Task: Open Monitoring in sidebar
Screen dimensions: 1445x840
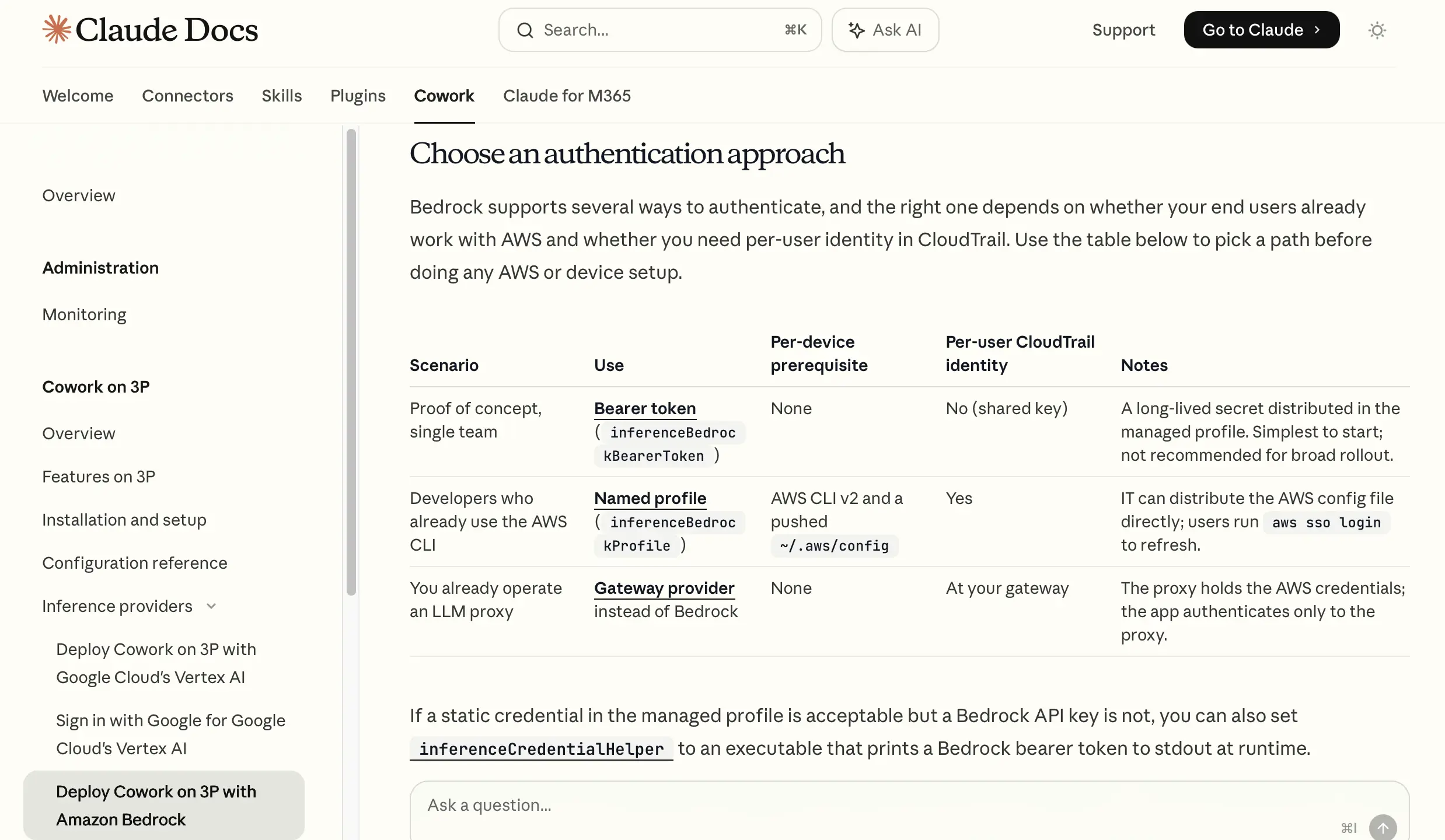Action: click(x=84, y=314)
